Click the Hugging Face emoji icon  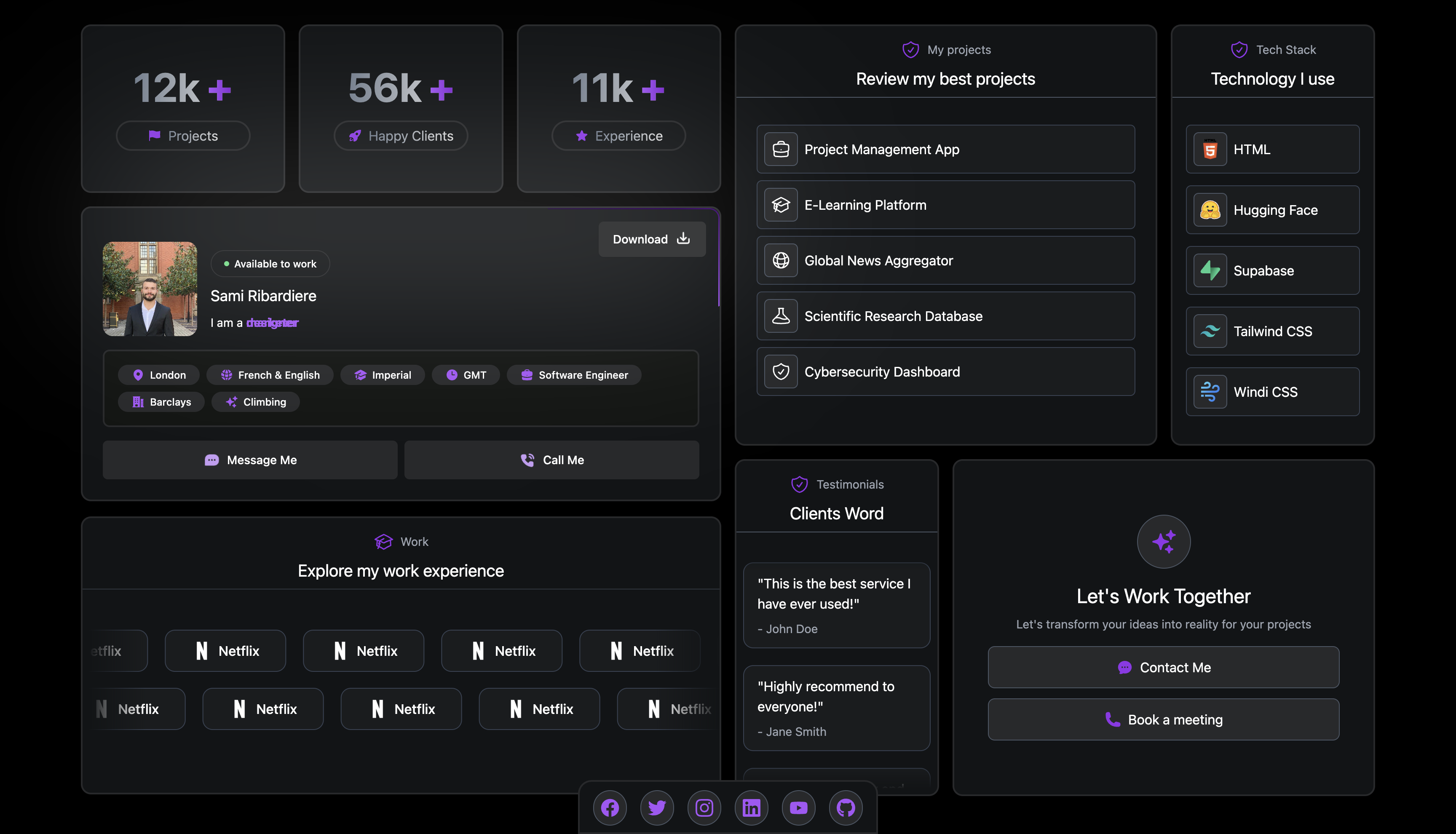coord(1210,210)
